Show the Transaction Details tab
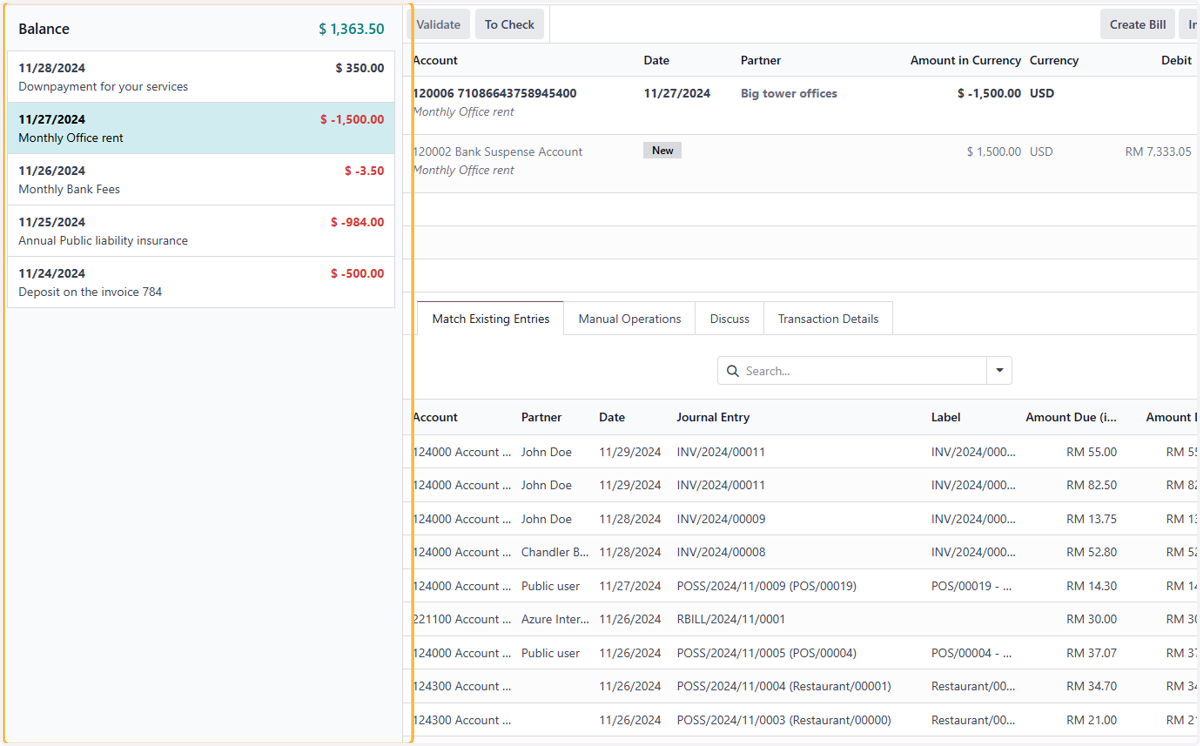The height and width of the screenshot is (746, 1200). click(x=828, y=319)
